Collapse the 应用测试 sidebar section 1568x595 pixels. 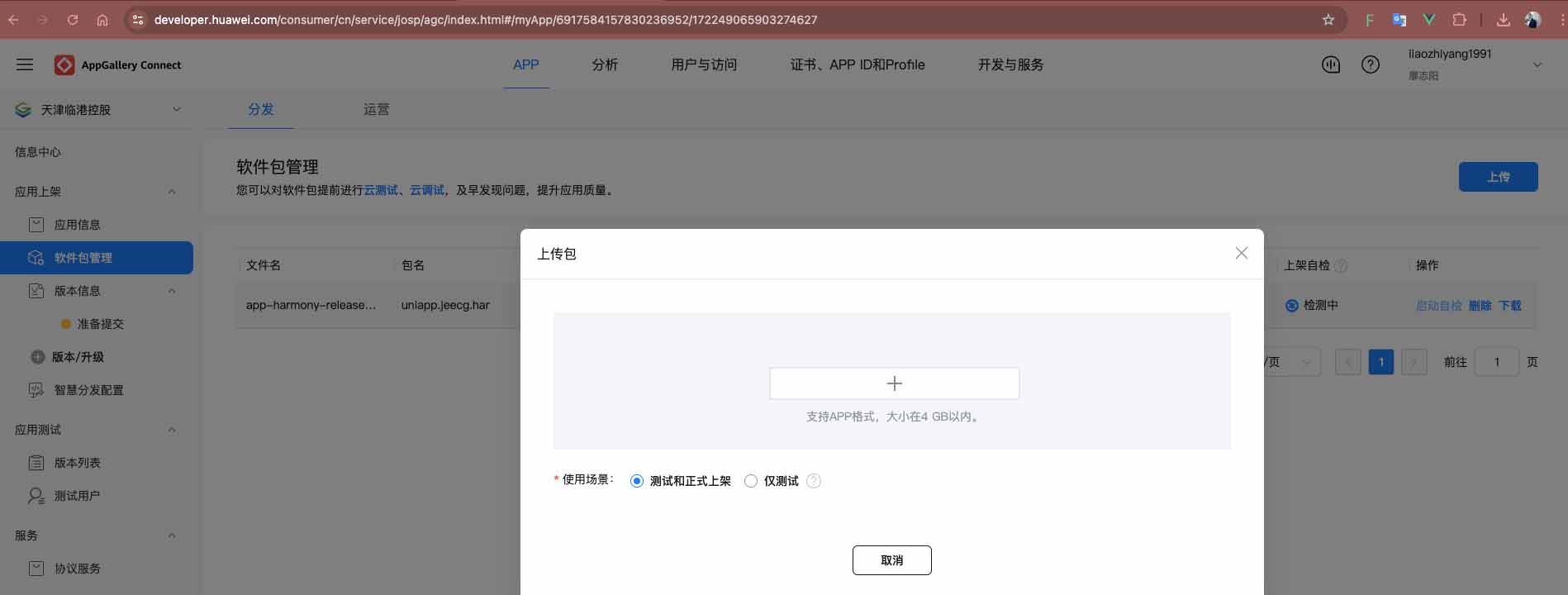[x=172, y=430]
